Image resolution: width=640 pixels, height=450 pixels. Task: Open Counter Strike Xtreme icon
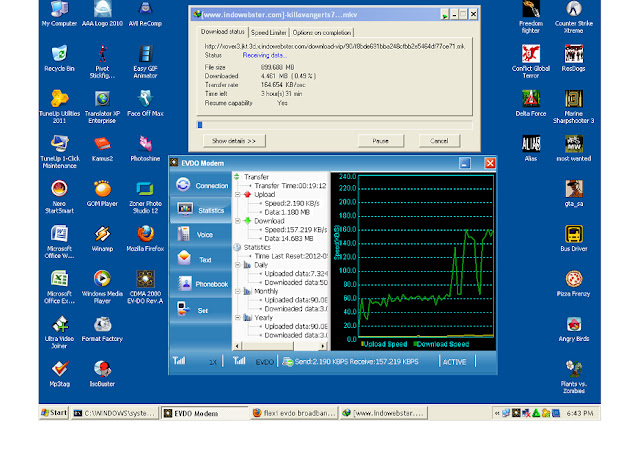(573, 17)
